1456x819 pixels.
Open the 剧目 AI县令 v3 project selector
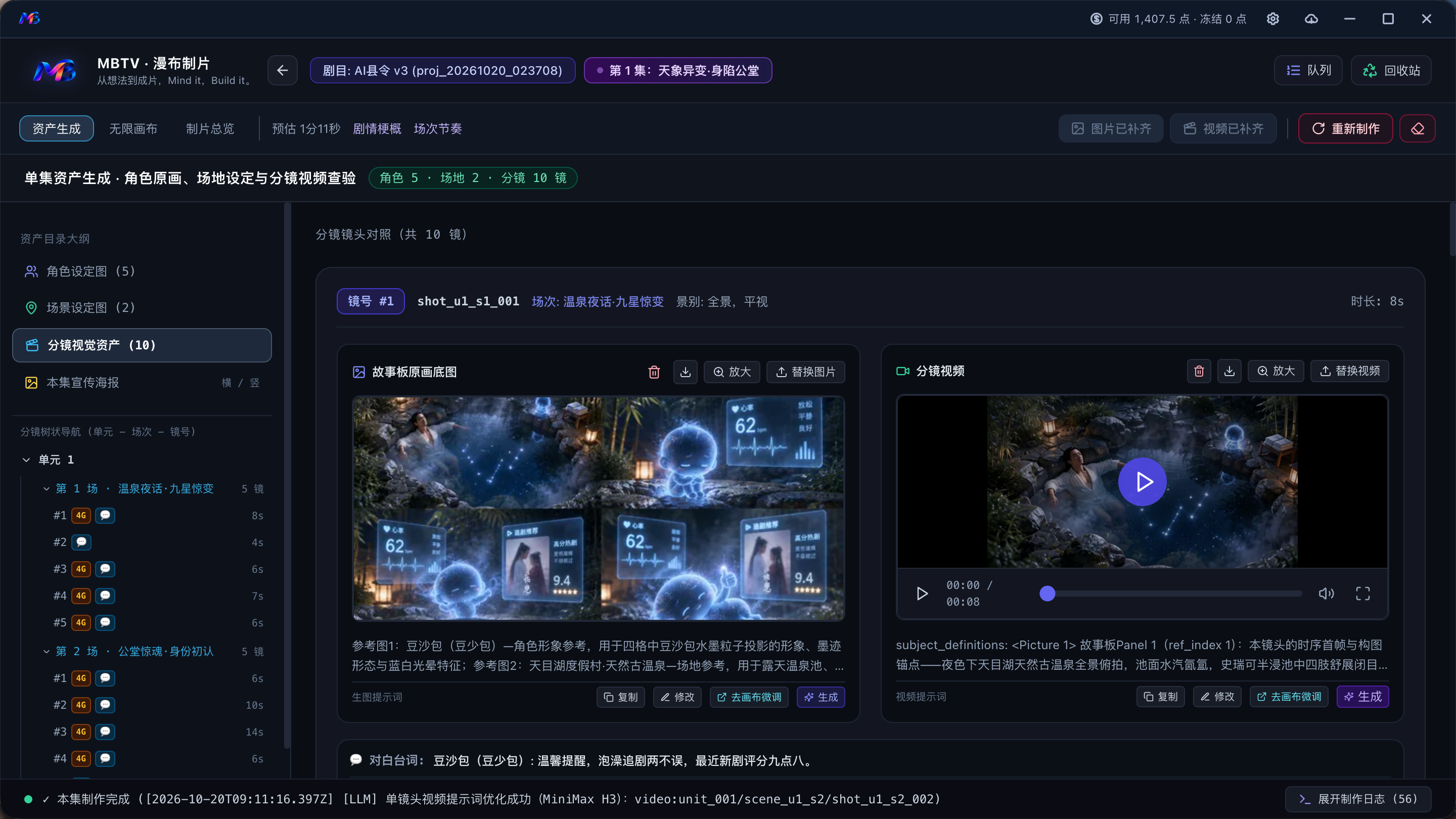click(x=442, y=70)
